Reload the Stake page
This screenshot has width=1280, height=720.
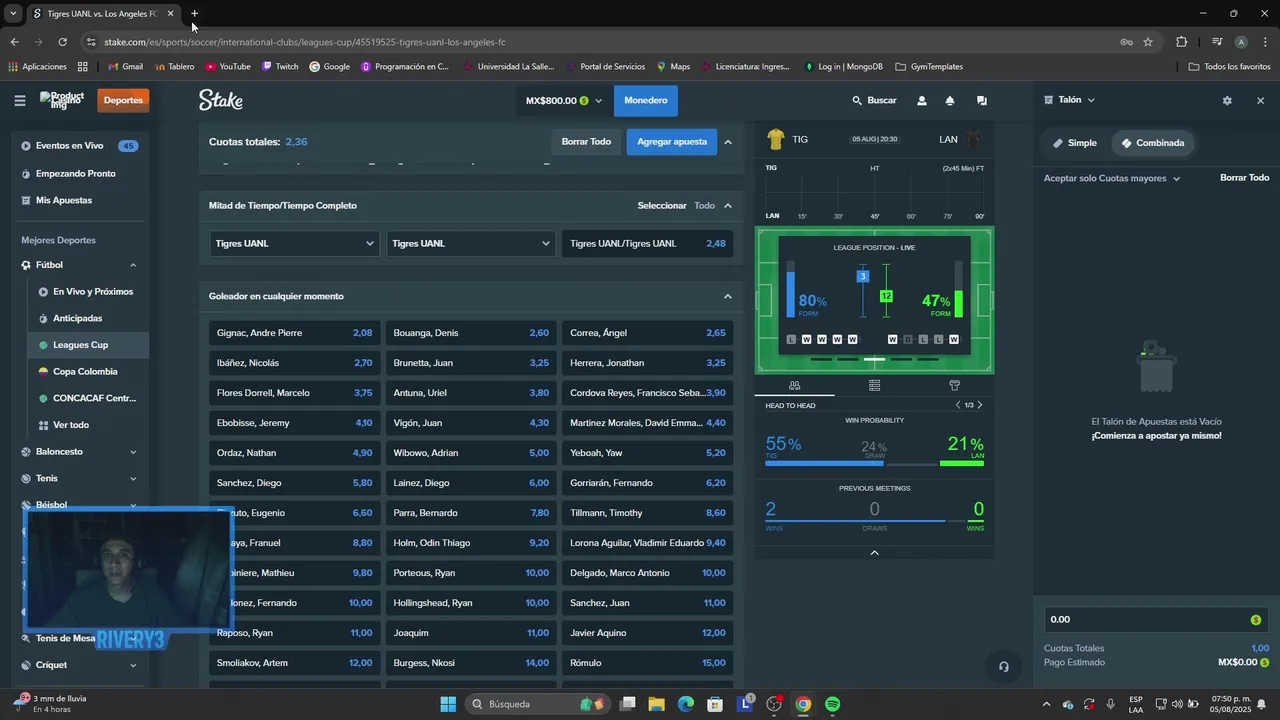point(62,42)
